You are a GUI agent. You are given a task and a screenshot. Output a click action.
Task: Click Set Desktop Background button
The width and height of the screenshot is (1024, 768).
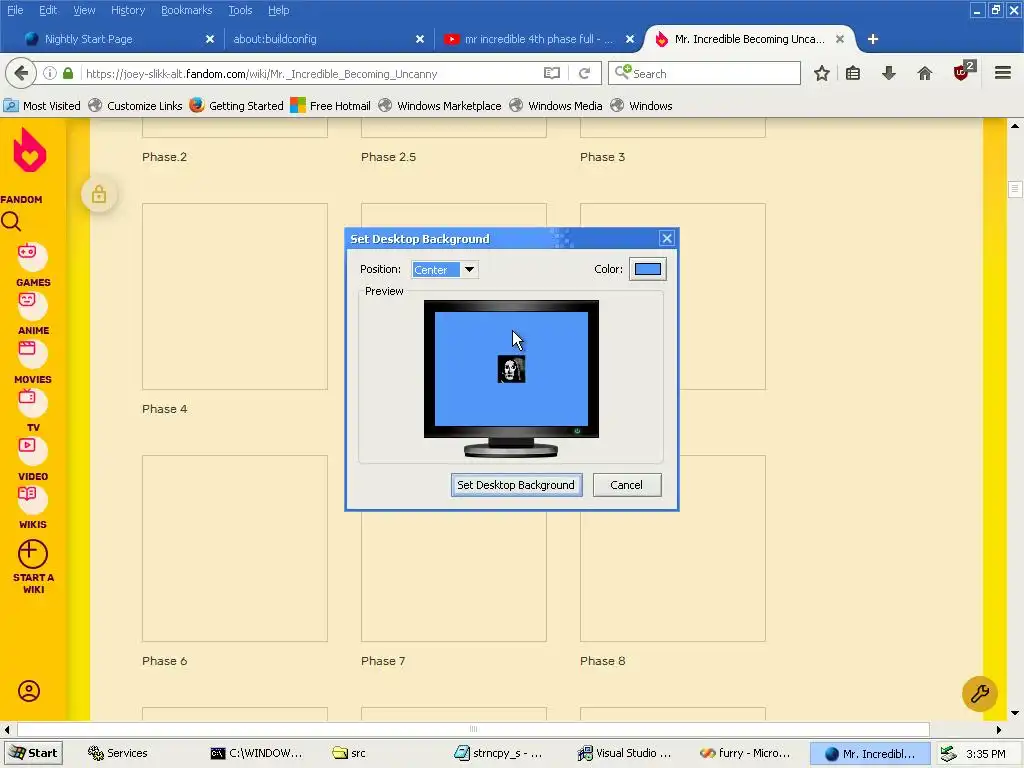(x=516, y=485)
